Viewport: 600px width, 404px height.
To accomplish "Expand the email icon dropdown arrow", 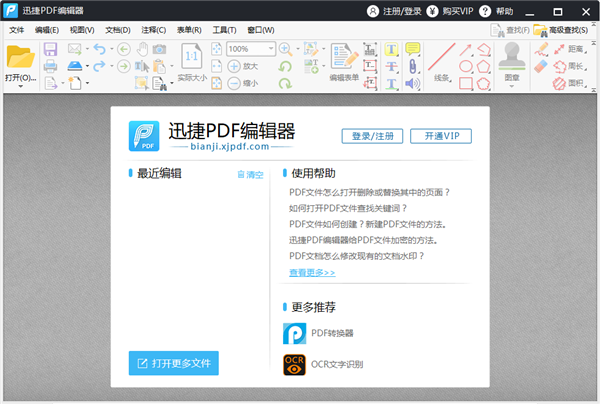I will [x=87, y=49].
